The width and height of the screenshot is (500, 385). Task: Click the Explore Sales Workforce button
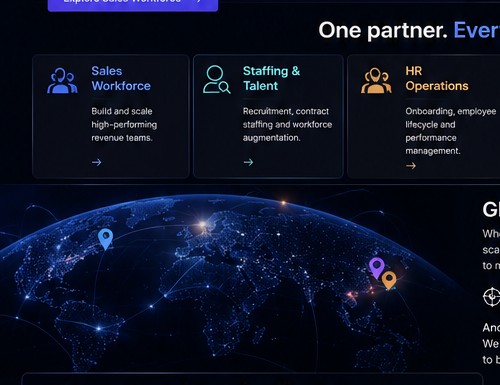[x=133, y=5]
